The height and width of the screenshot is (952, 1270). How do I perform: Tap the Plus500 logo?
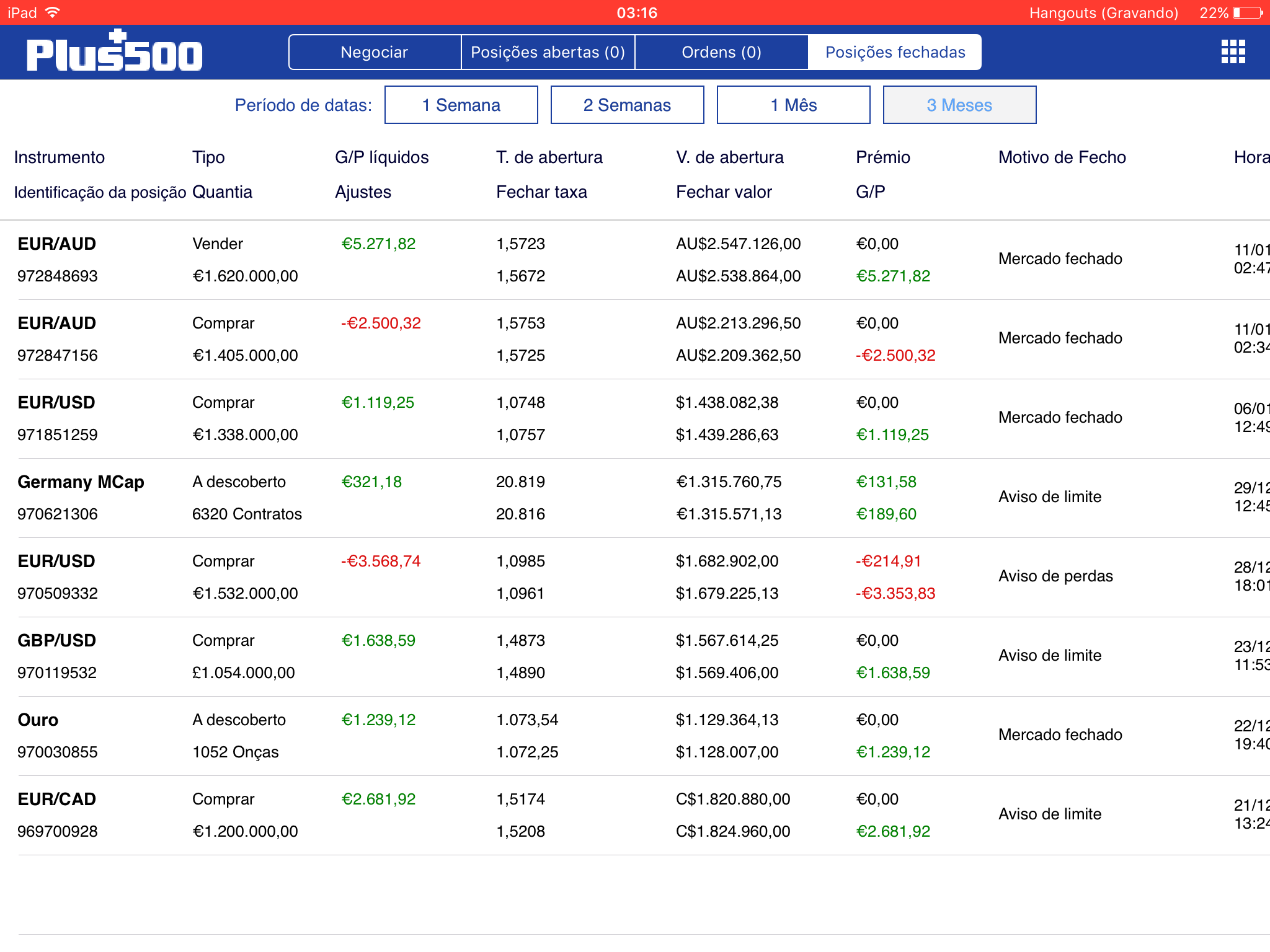(115, 52)
